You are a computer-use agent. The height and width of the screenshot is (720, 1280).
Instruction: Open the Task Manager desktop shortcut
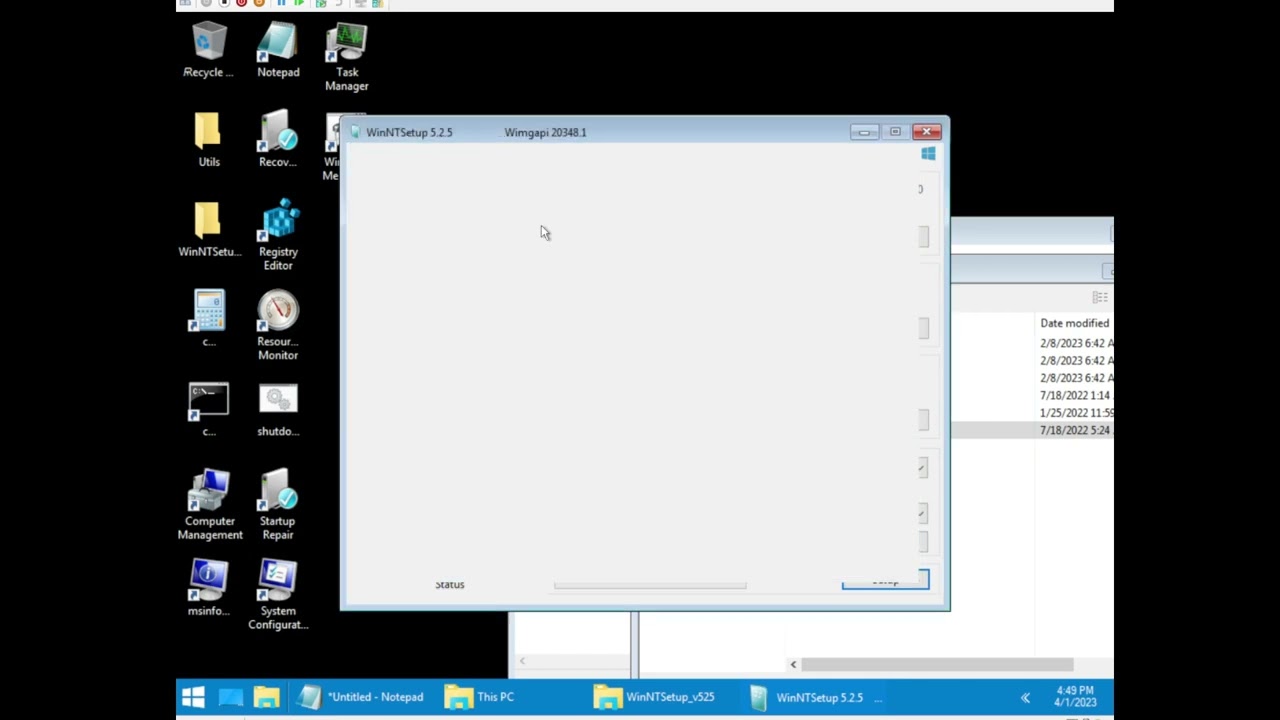point(347,58)
